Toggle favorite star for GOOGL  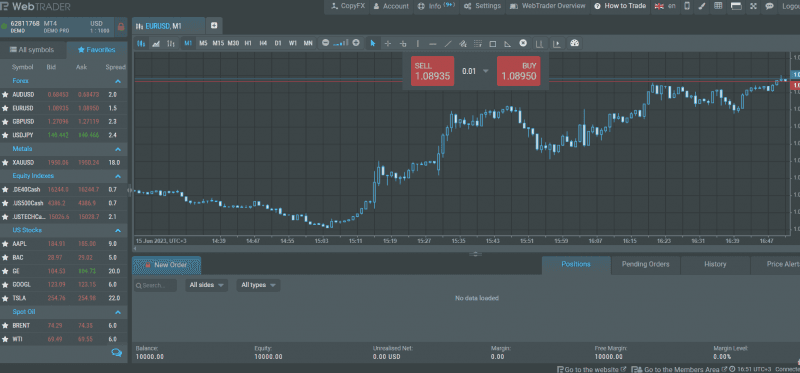click(x=5, y=285)
